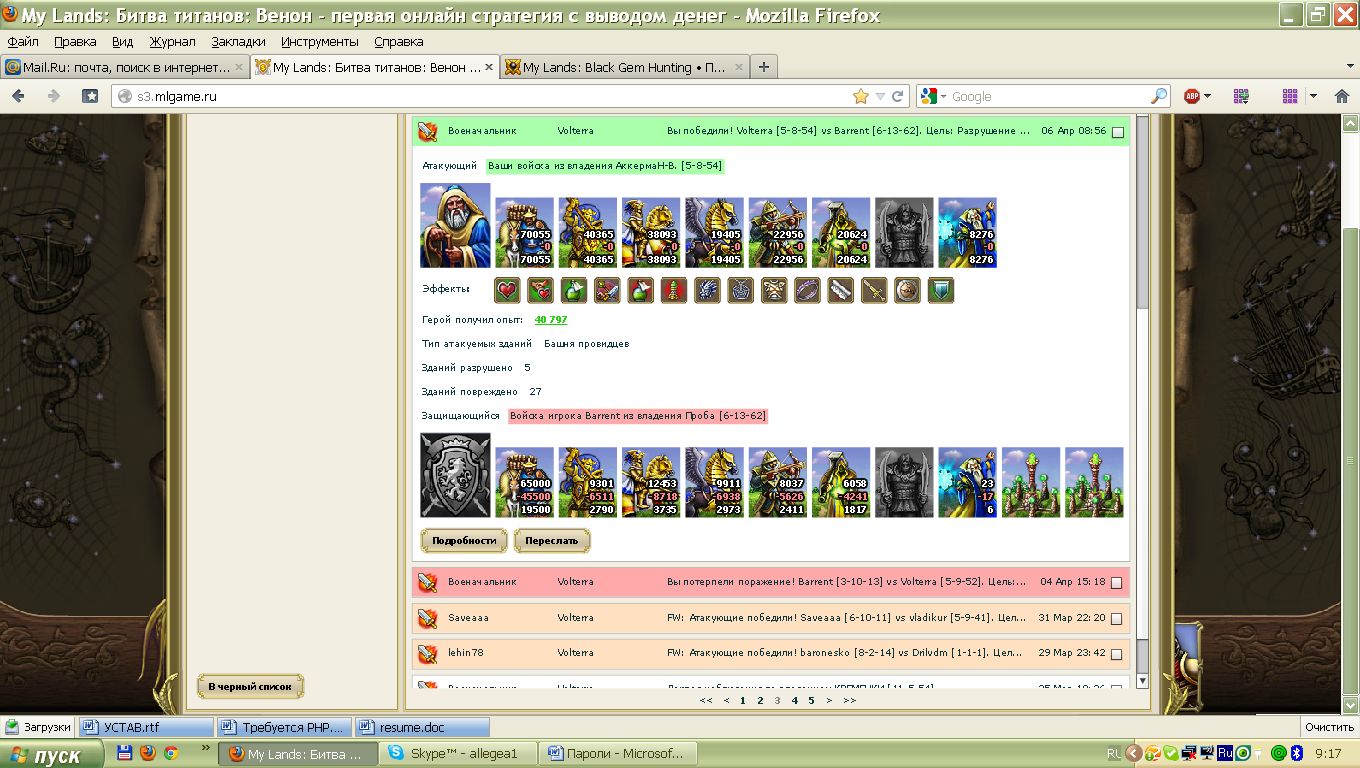Reload the page with the refresh icon

click(x=898, y=97)
